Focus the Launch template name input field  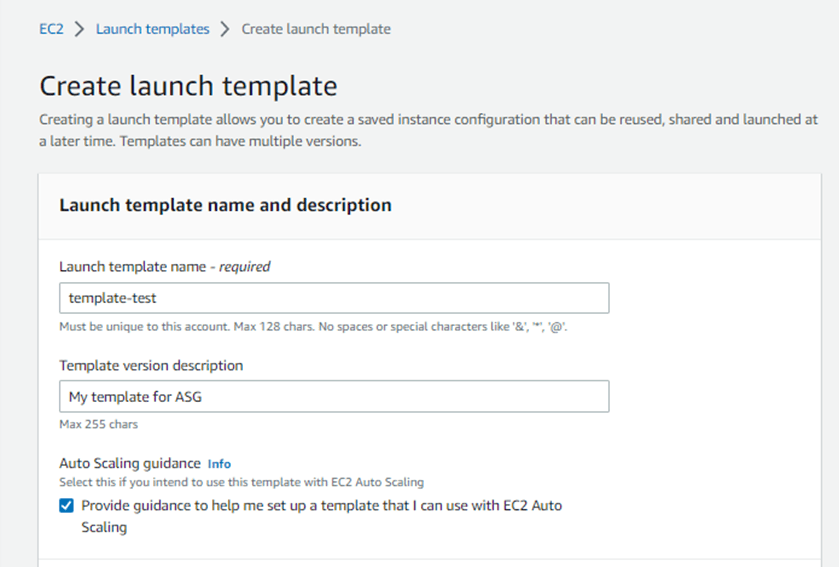pyautogui.click(x=334, y=298)
